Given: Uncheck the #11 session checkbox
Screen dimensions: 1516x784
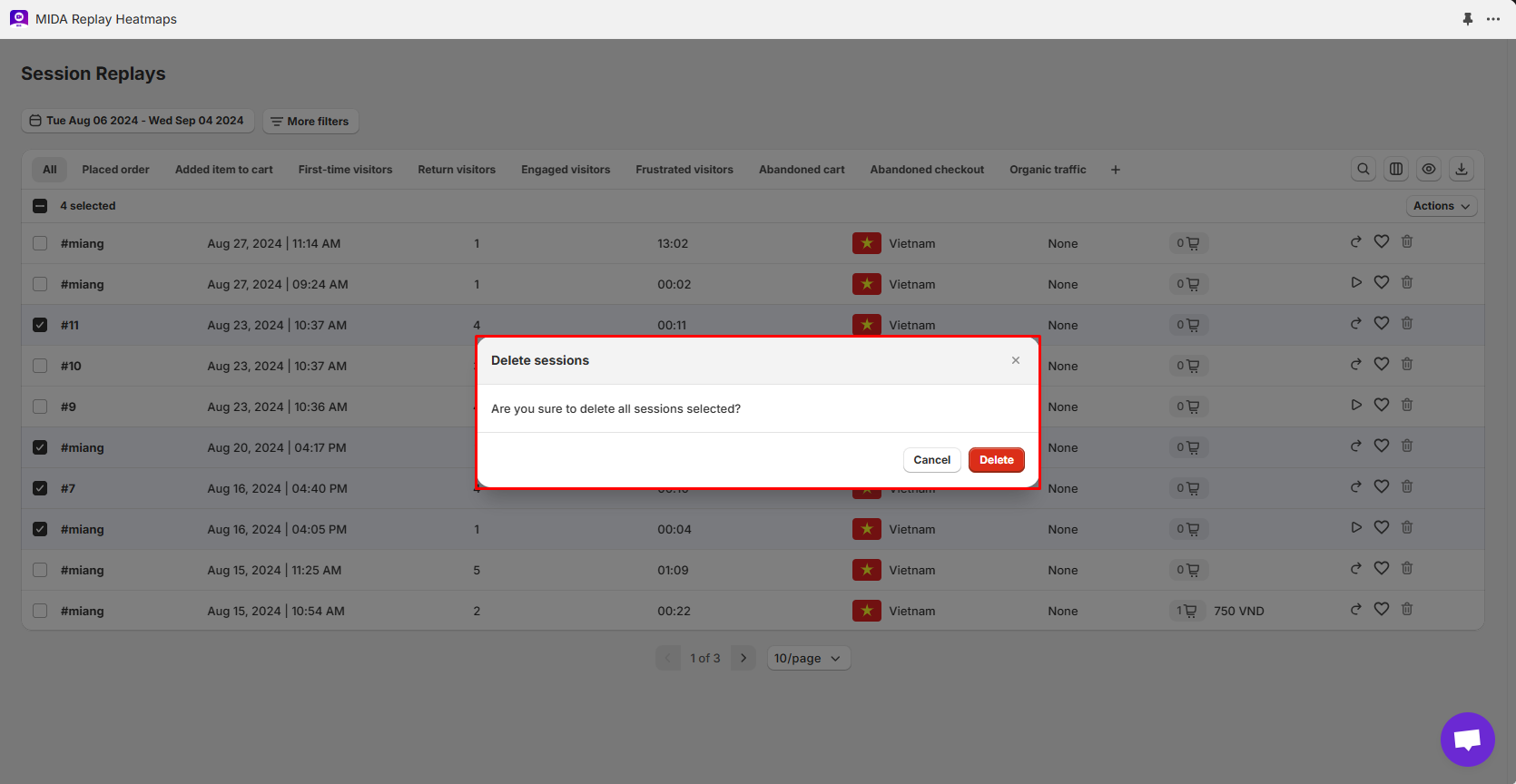Looking at the screenshot, I should tap(40, 325).
